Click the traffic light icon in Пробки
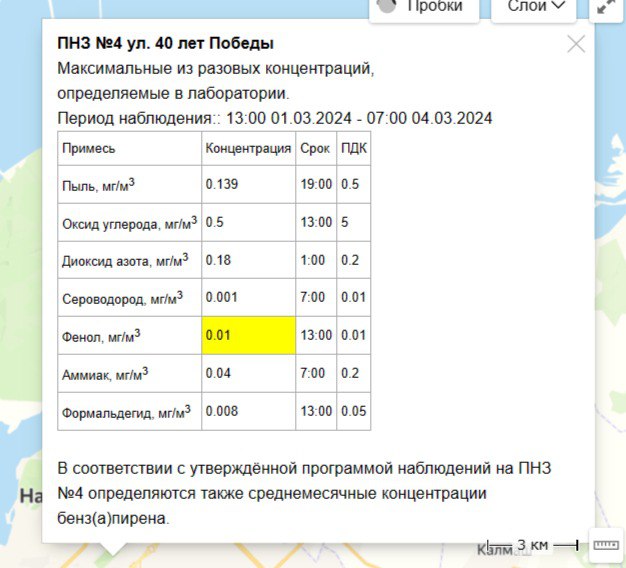This screenshot has height=568, width=626. click(x=388, y=6)
